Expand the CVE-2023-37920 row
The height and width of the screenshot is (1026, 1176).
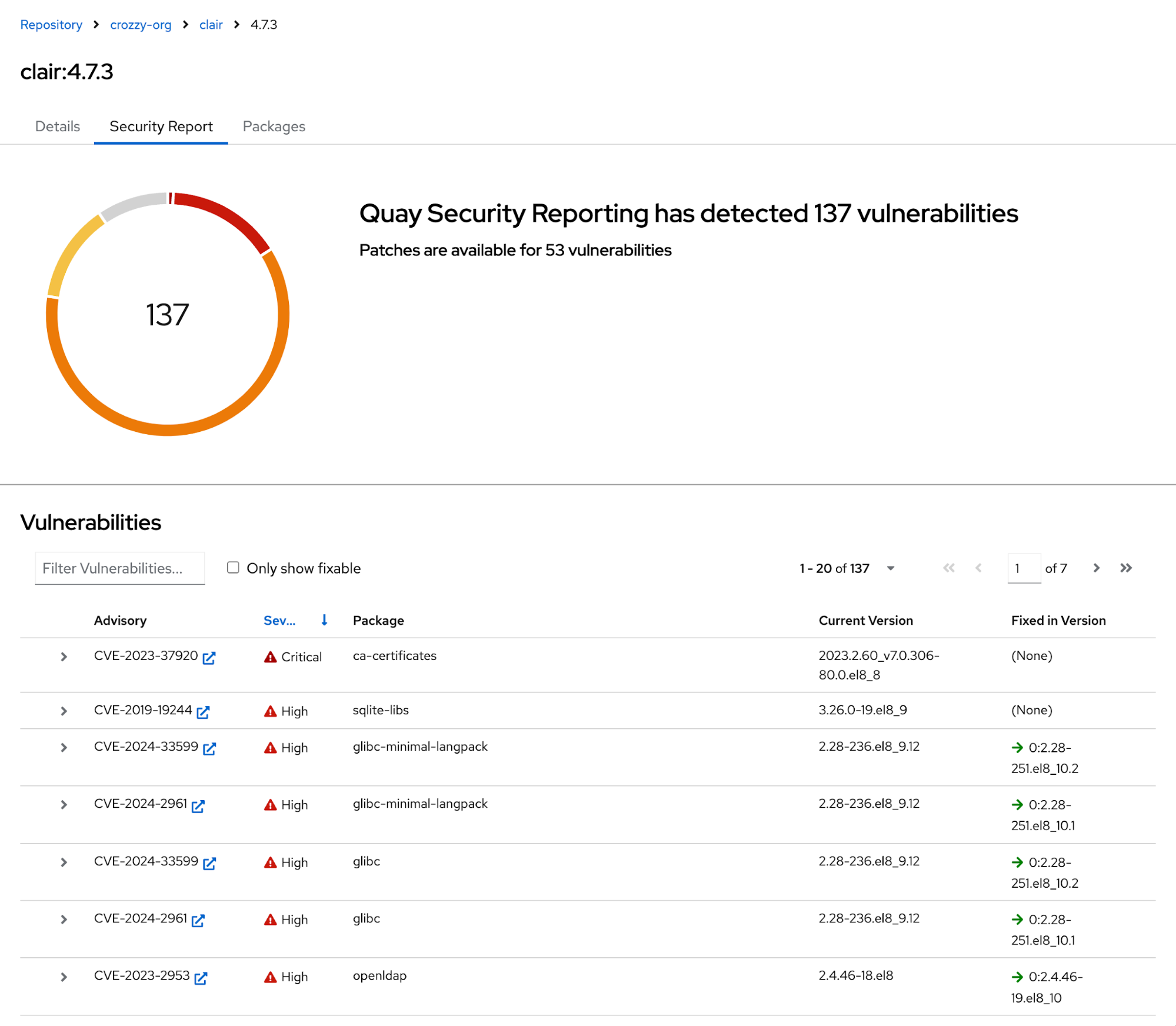pos(64,657)
